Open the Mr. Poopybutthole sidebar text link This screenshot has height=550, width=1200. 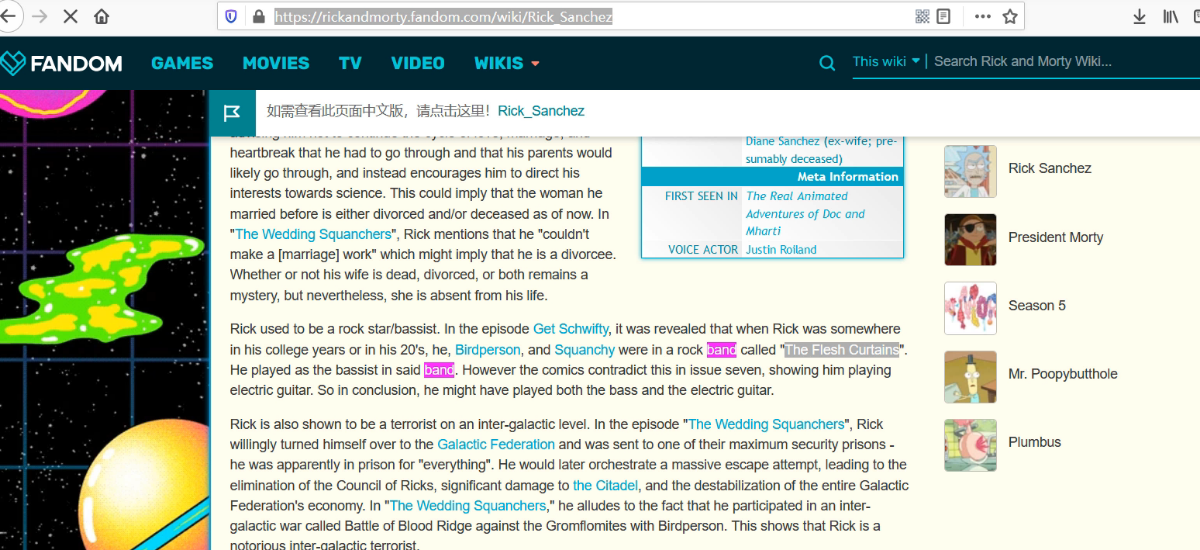(x=1063, y=374)
